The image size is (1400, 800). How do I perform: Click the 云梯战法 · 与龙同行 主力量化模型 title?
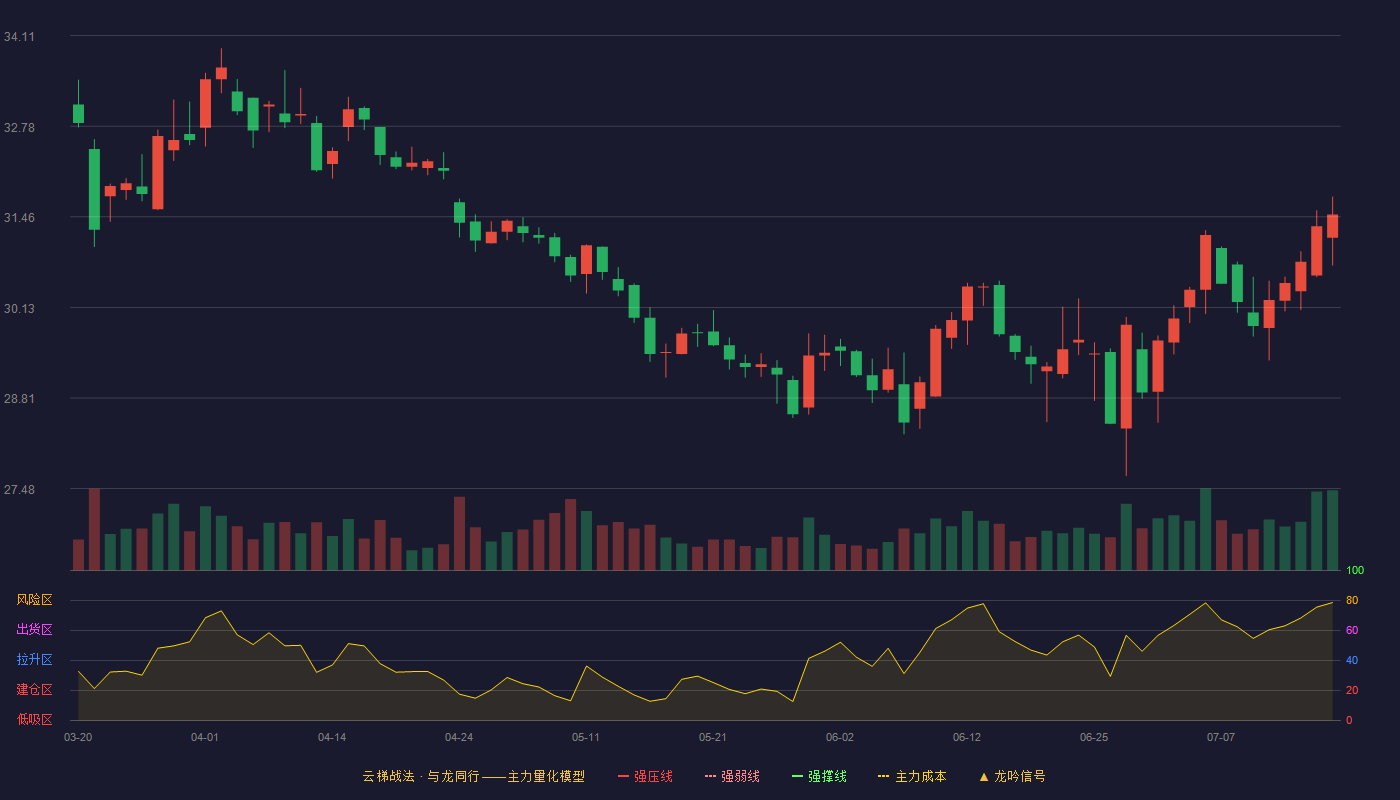[473, 776]
